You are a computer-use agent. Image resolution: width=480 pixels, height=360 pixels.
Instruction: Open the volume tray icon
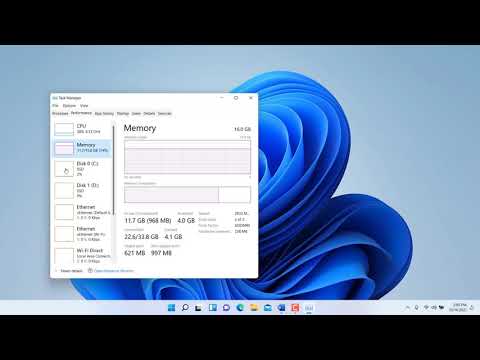point(434,307)
